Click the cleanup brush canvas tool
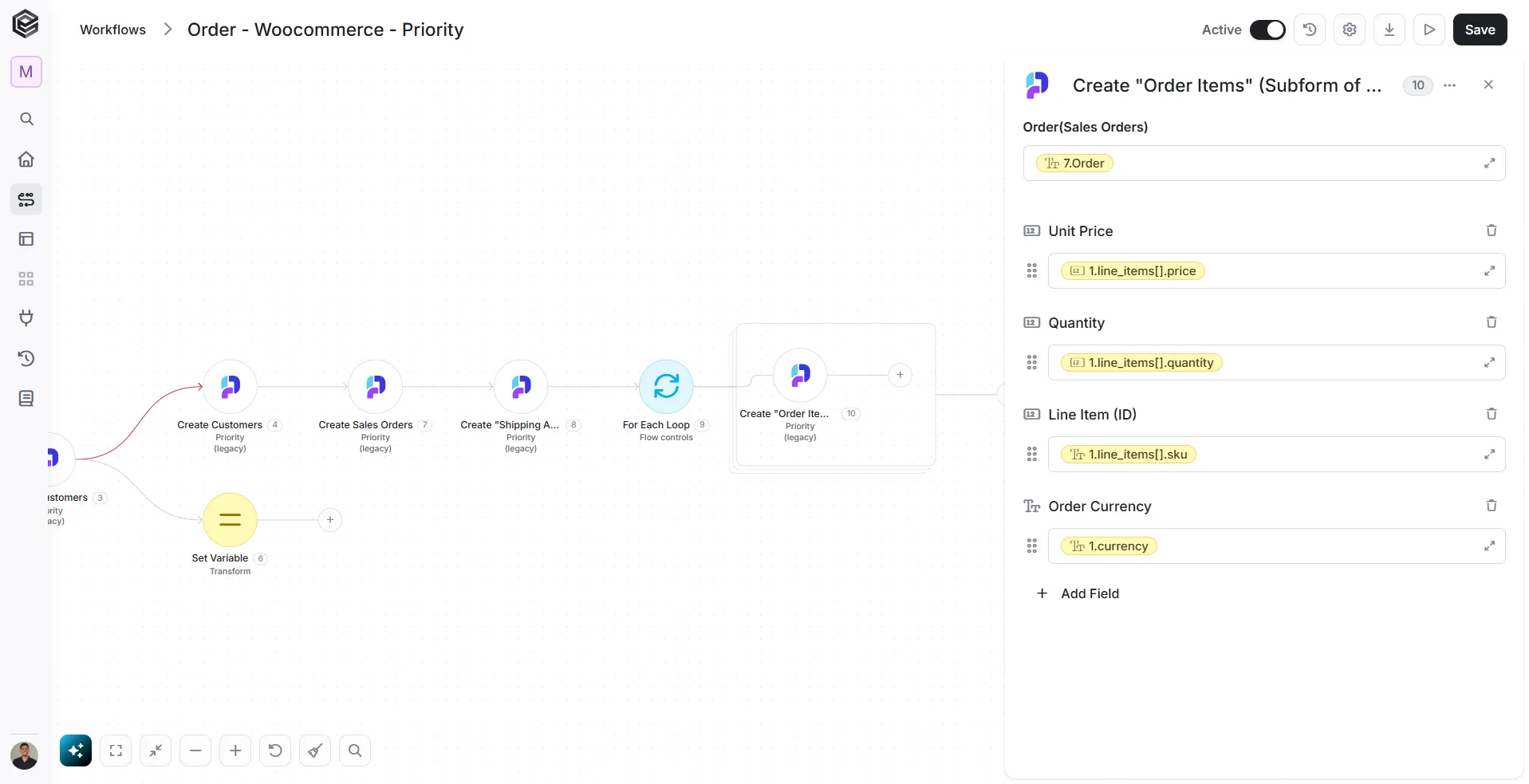 point(315,751)
